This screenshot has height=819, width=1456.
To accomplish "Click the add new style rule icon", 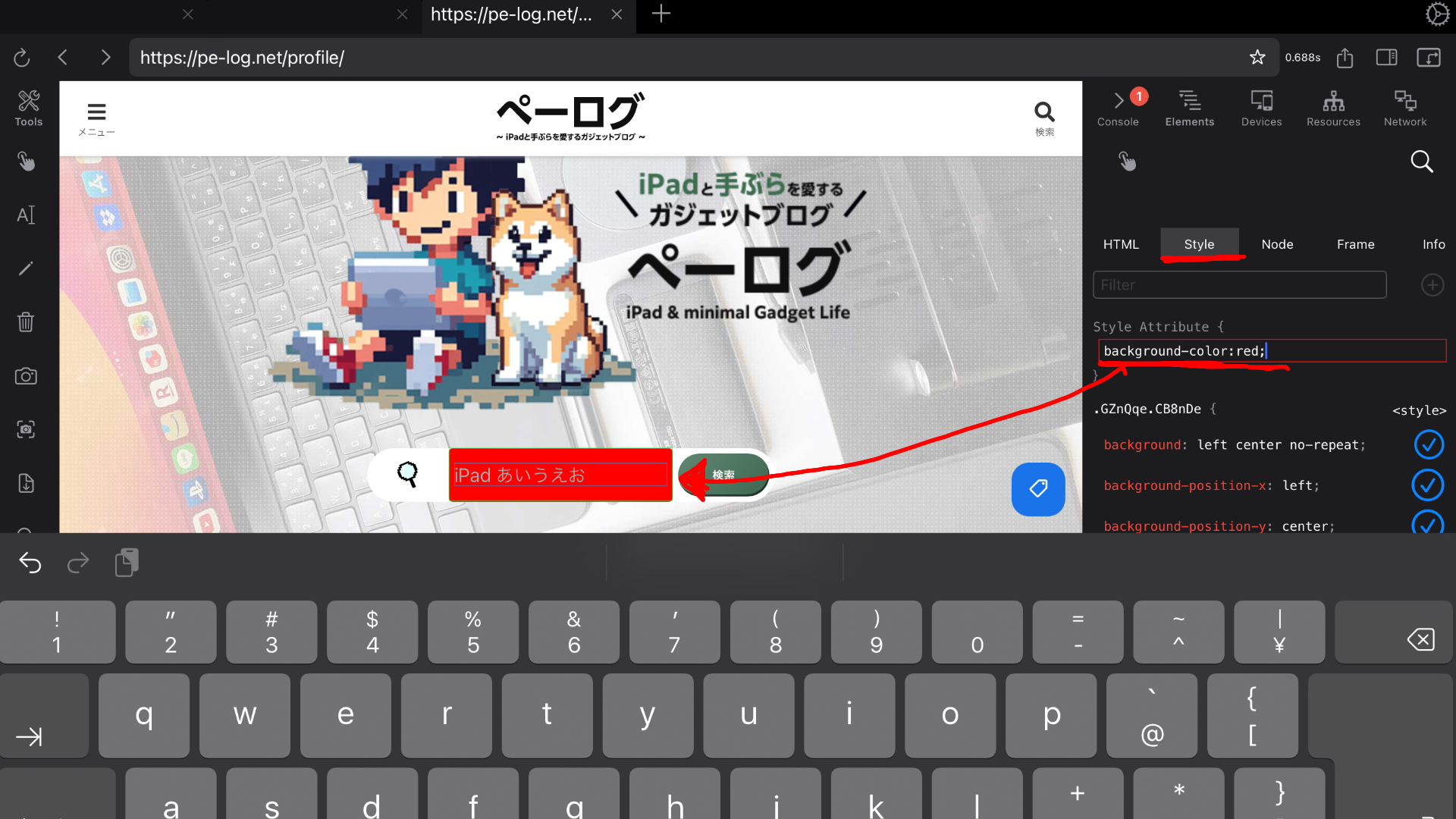I will (x=1432, y=285).
